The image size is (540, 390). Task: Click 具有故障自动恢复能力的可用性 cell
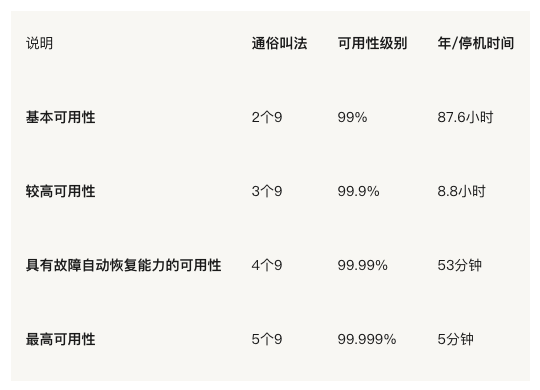124,265
